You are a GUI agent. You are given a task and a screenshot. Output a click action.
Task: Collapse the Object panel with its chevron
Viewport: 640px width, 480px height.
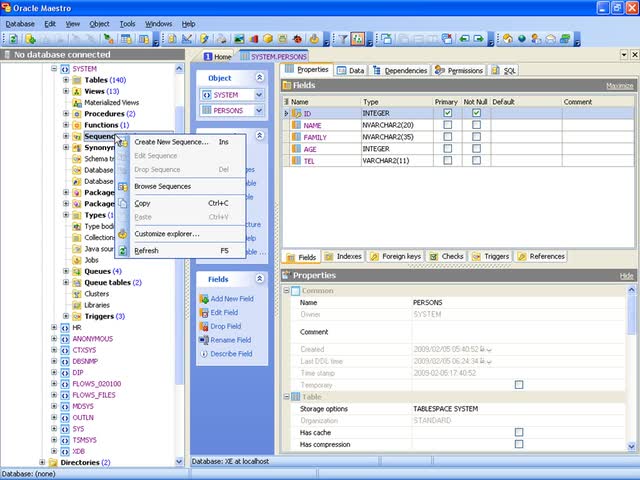click(260, 78)
